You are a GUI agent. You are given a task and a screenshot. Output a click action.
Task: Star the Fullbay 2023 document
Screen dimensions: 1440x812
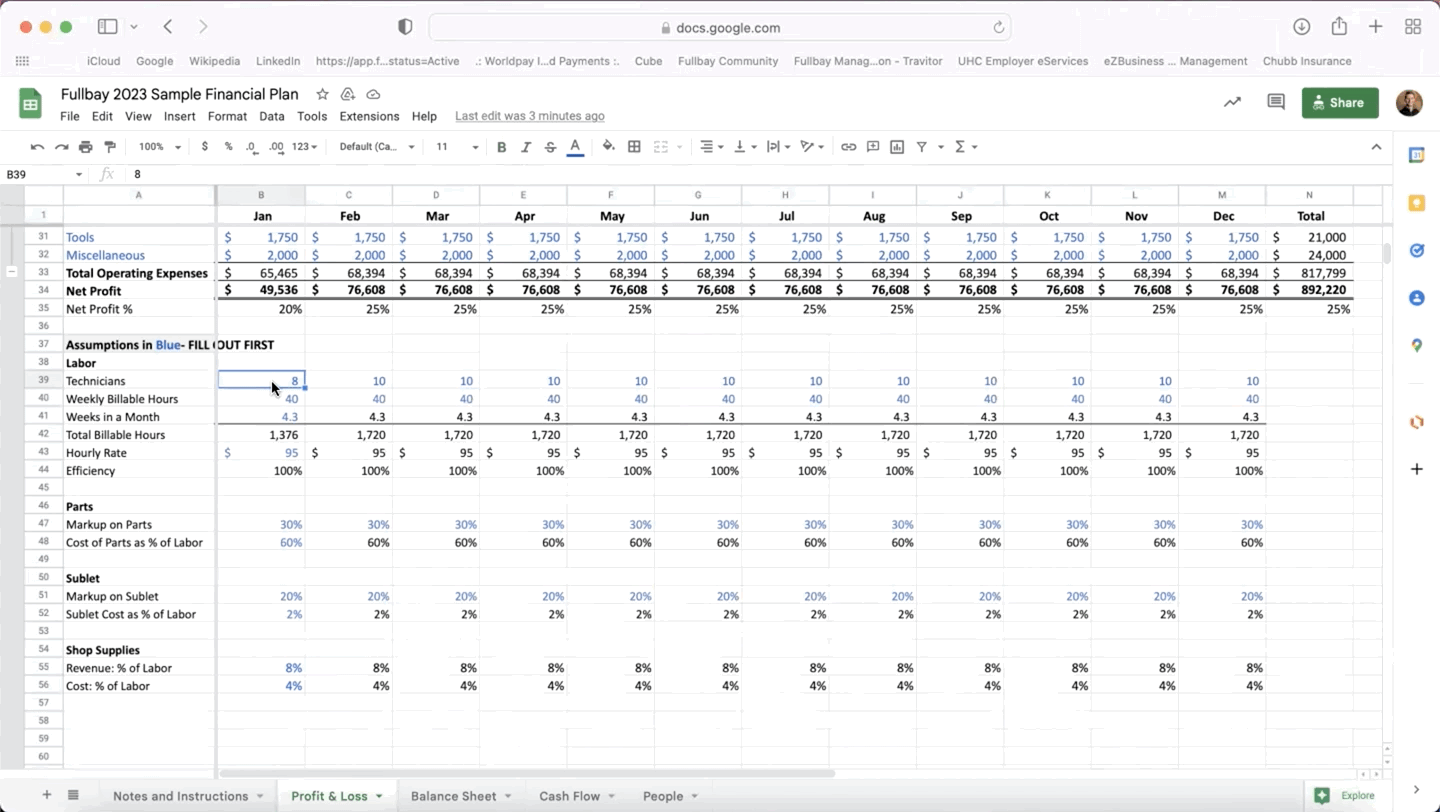point(322,94)
